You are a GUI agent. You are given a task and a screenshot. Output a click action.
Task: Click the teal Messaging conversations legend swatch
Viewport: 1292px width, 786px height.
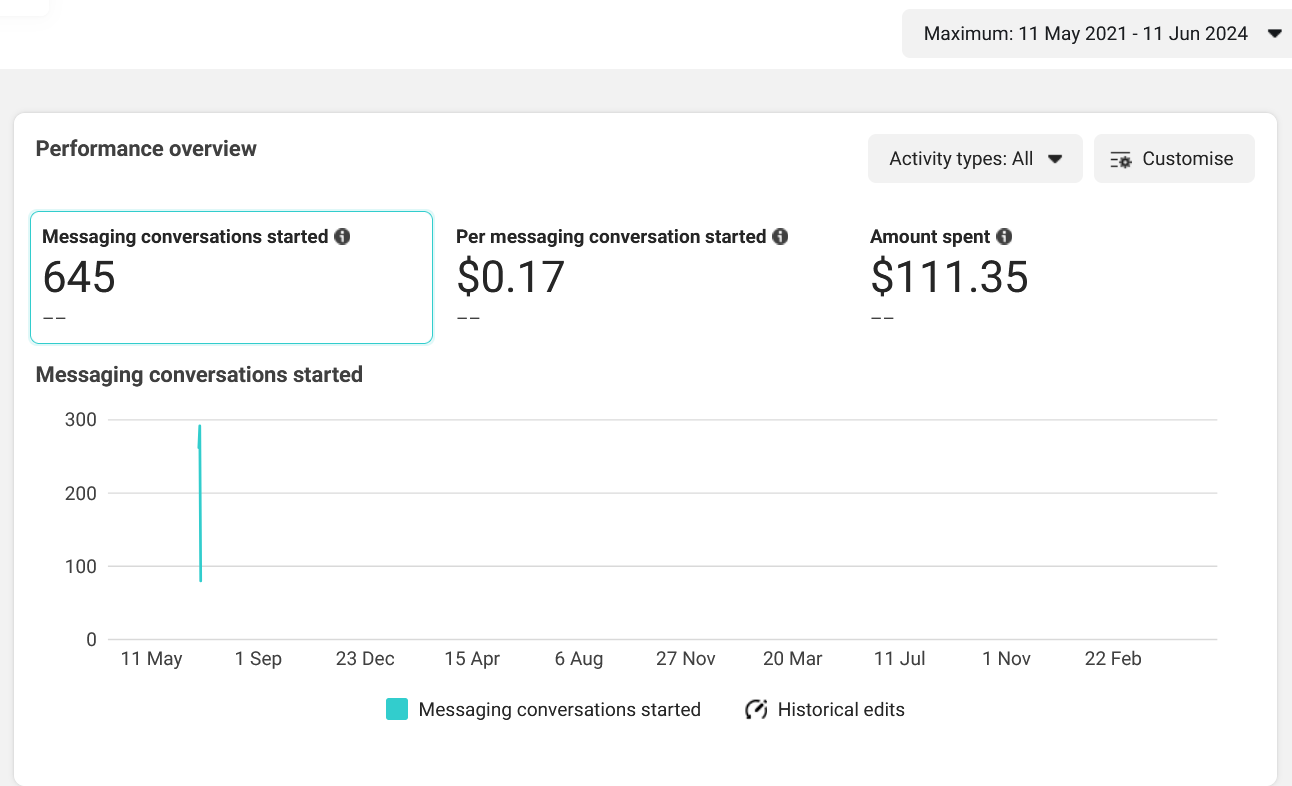pos(397,710)
